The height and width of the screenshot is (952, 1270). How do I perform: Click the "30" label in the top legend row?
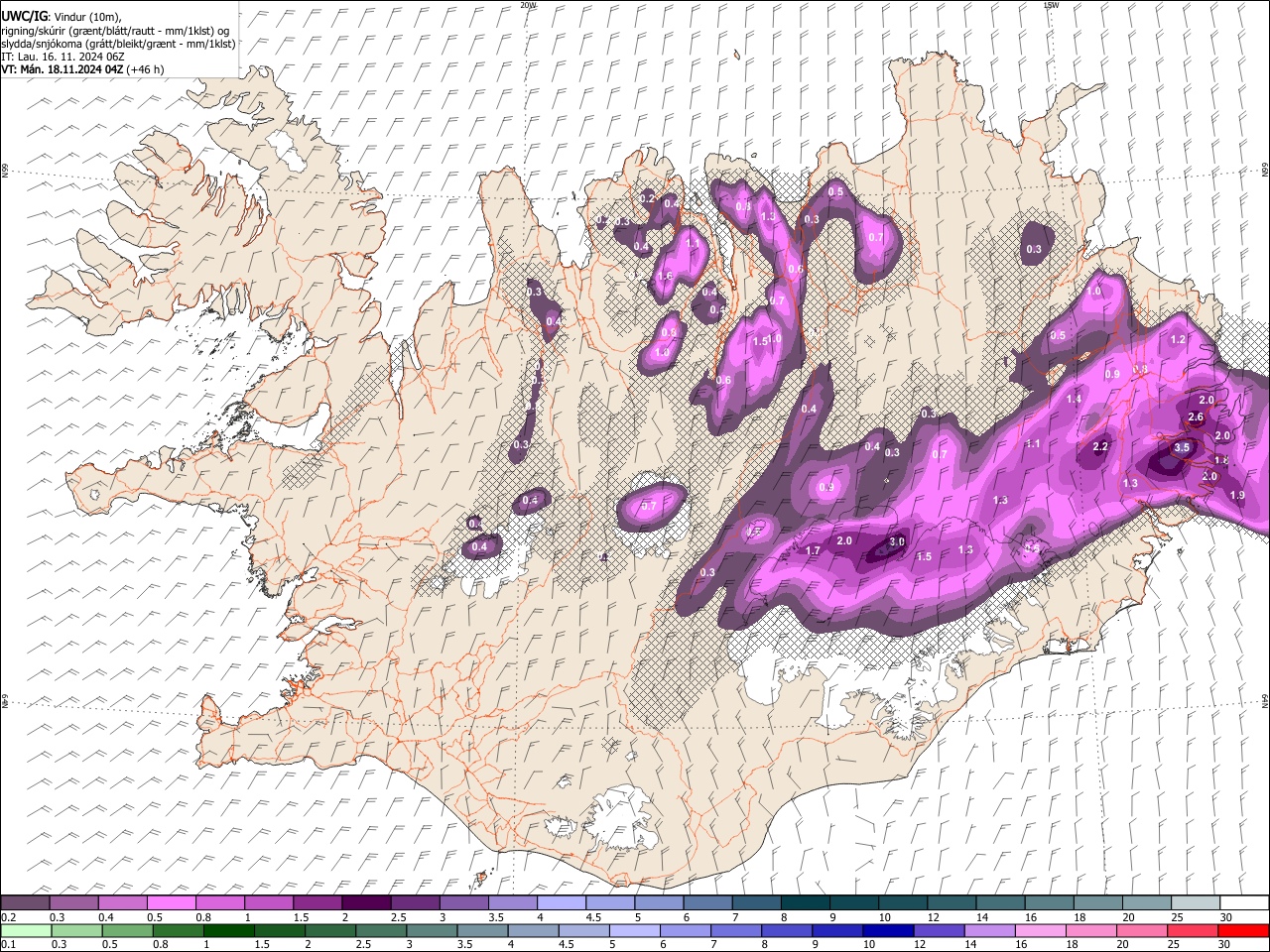click(1226, 917)
